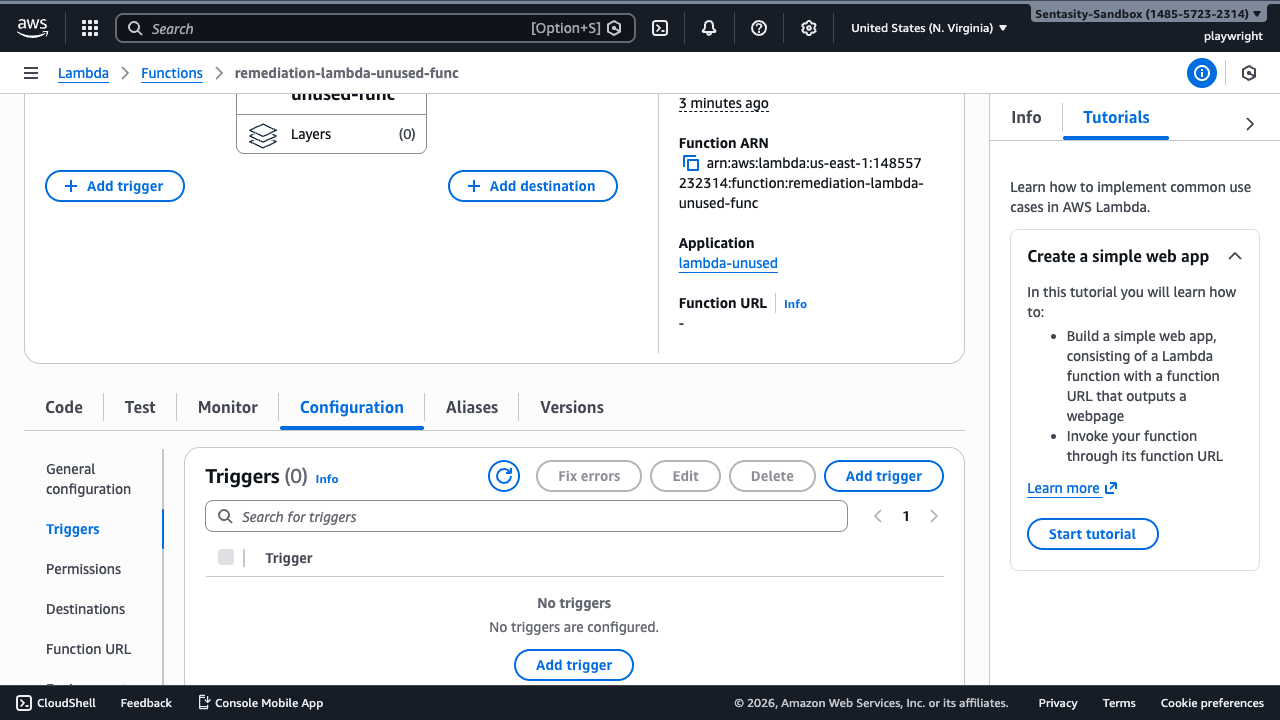Open the notifications bell
This screenshot has height=720, width=1280.
[x=709, y=28]
